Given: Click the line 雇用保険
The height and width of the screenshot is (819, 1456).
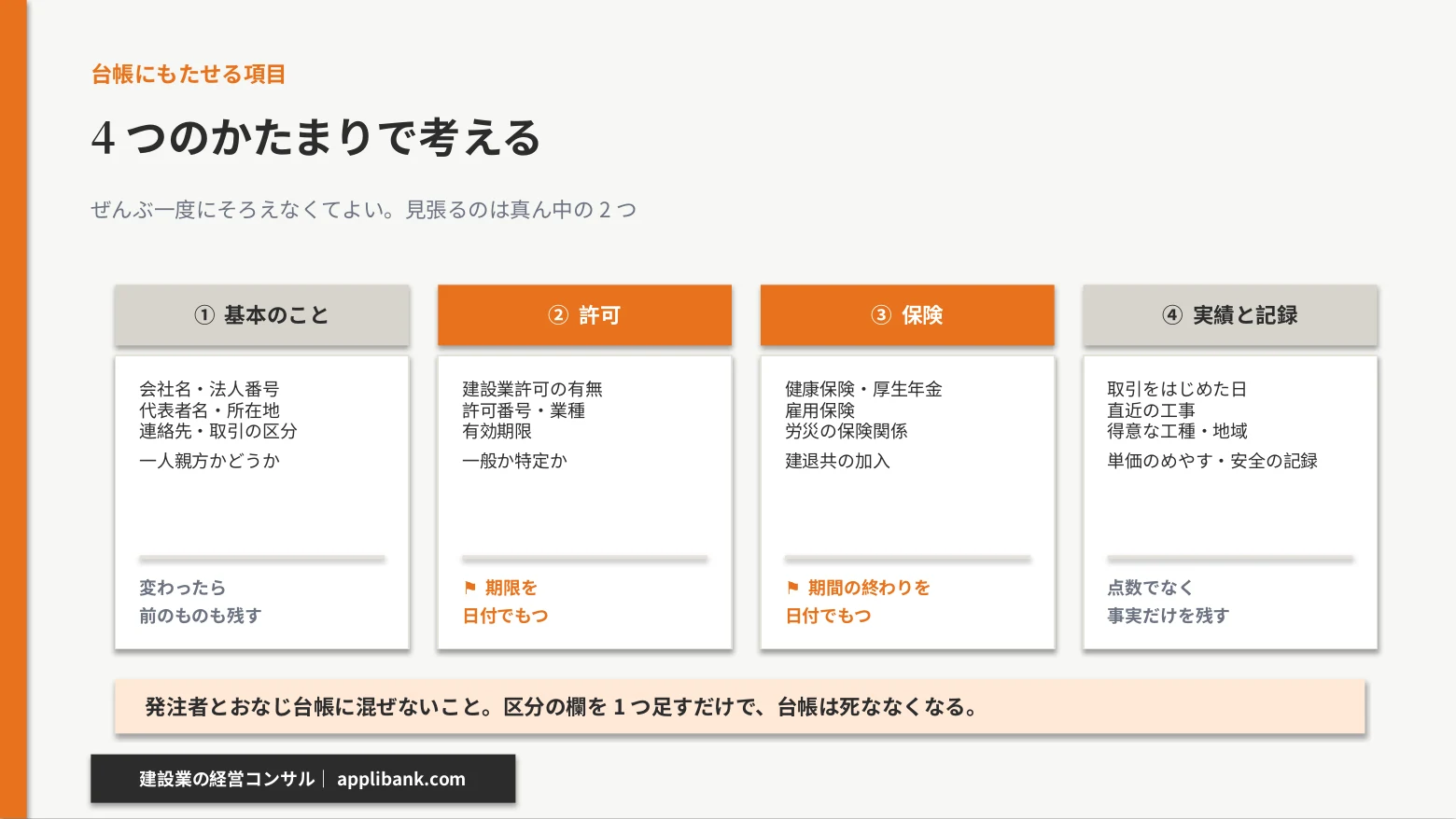Looking at the screenshot, I should [x=819, y=410].
